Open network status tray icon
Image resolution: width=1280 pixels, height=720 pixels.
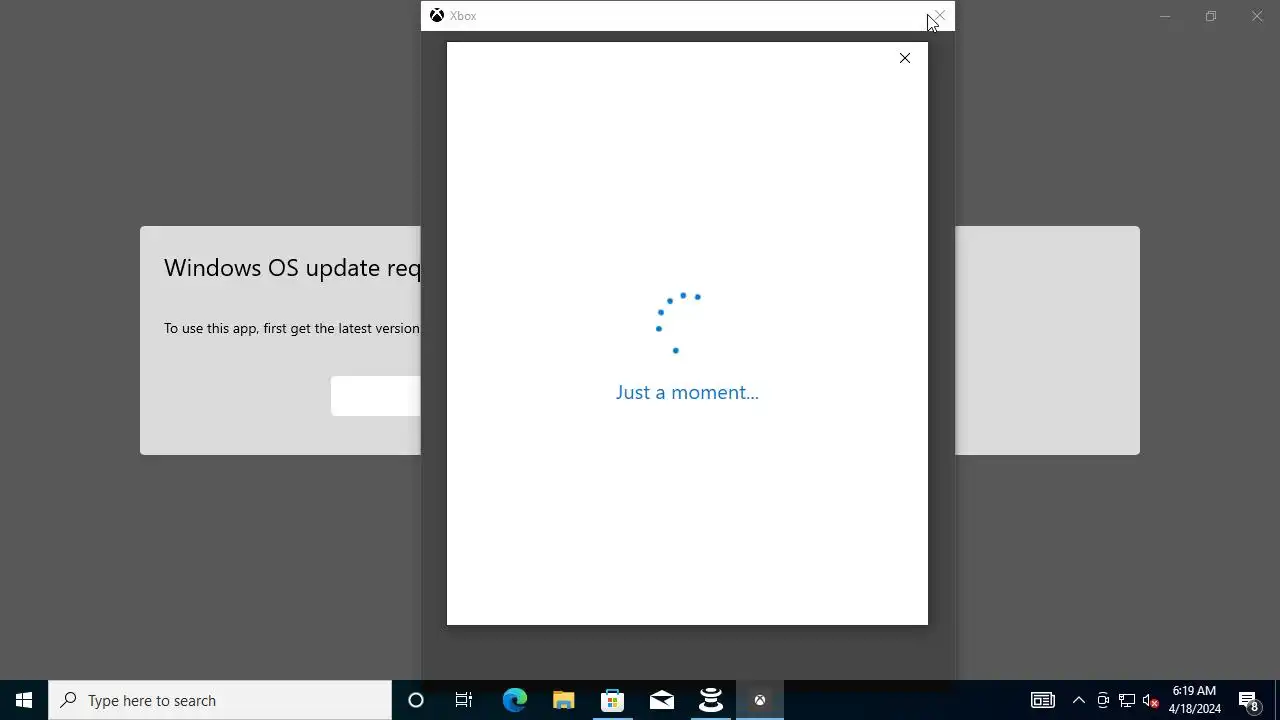(1127, 700)
